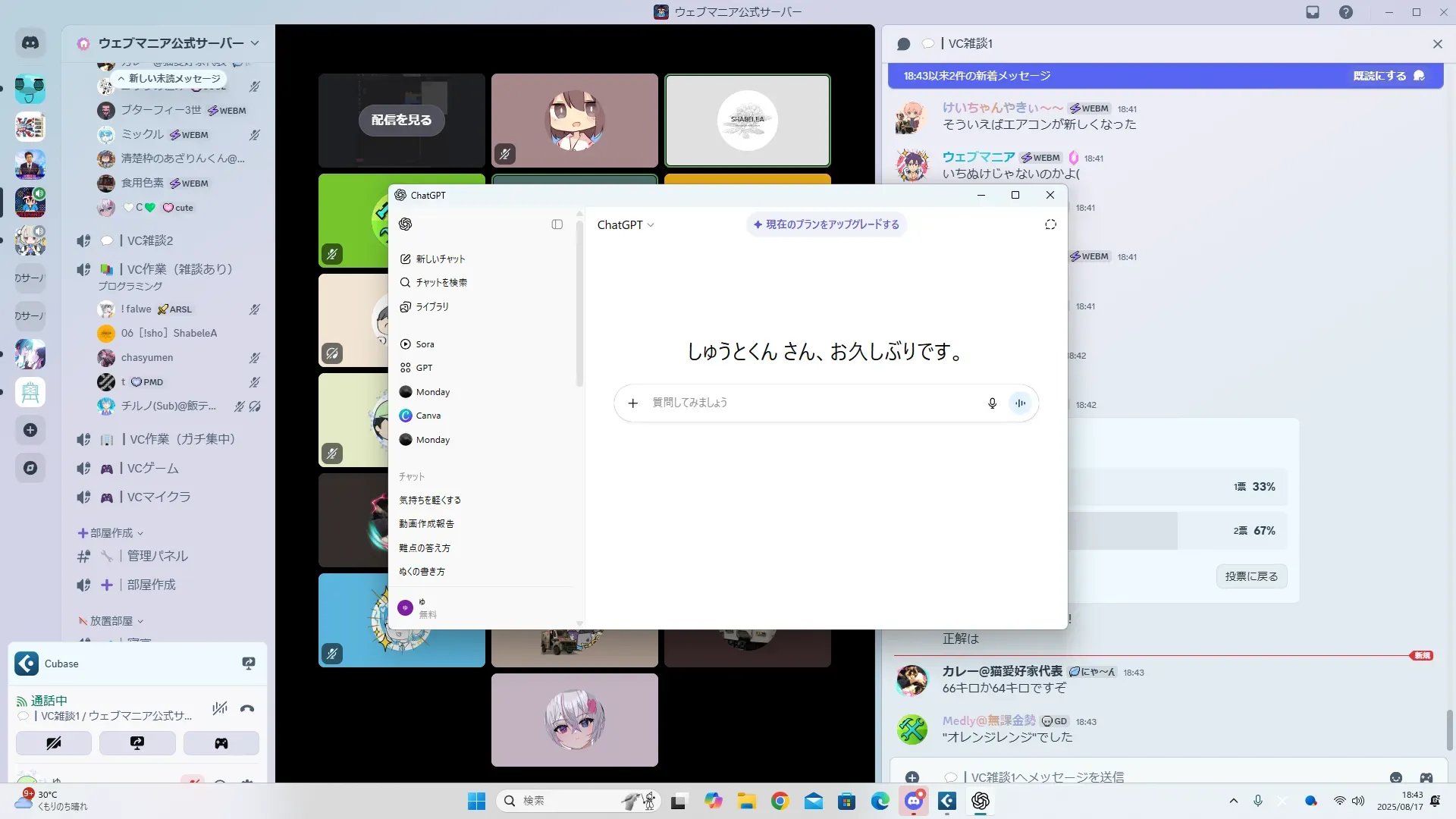Image resolution: width=1456 pixels, height=819 pixels.
Task: Click the plan upgrade button in ChatGPT
Action: pos(826,224)
